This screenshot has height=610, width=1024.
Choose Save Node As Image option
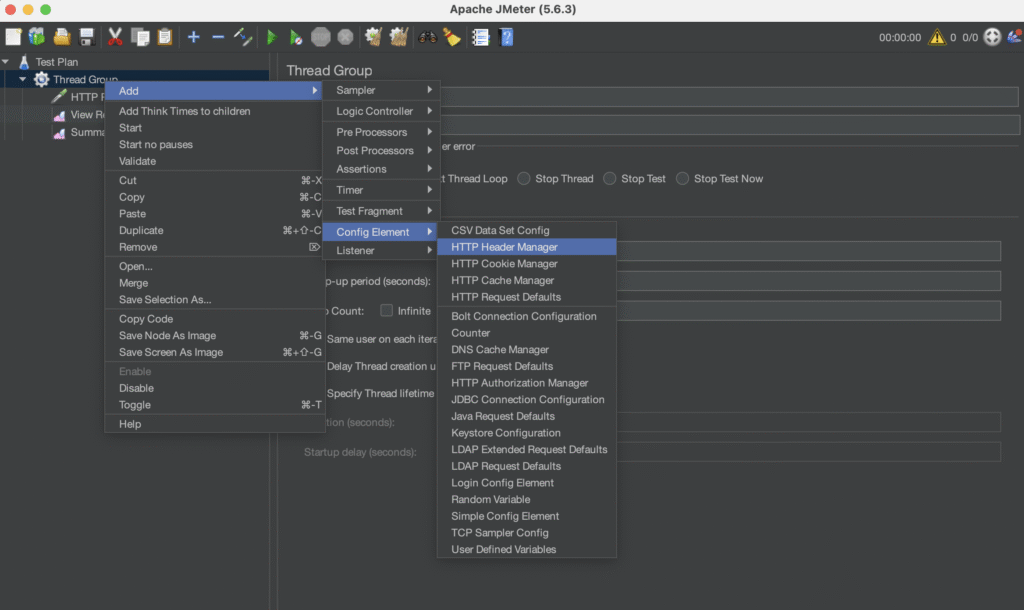click(x=167, y=336)
